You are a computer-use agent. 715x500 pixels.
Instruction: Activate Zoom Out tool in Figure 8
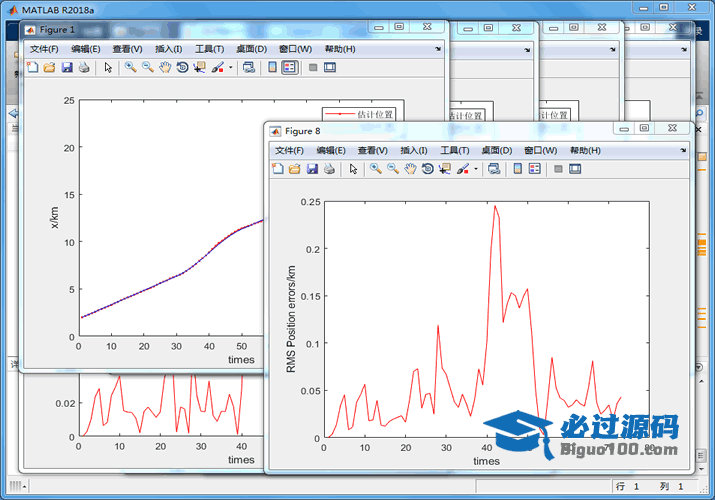tap(393, 169)
